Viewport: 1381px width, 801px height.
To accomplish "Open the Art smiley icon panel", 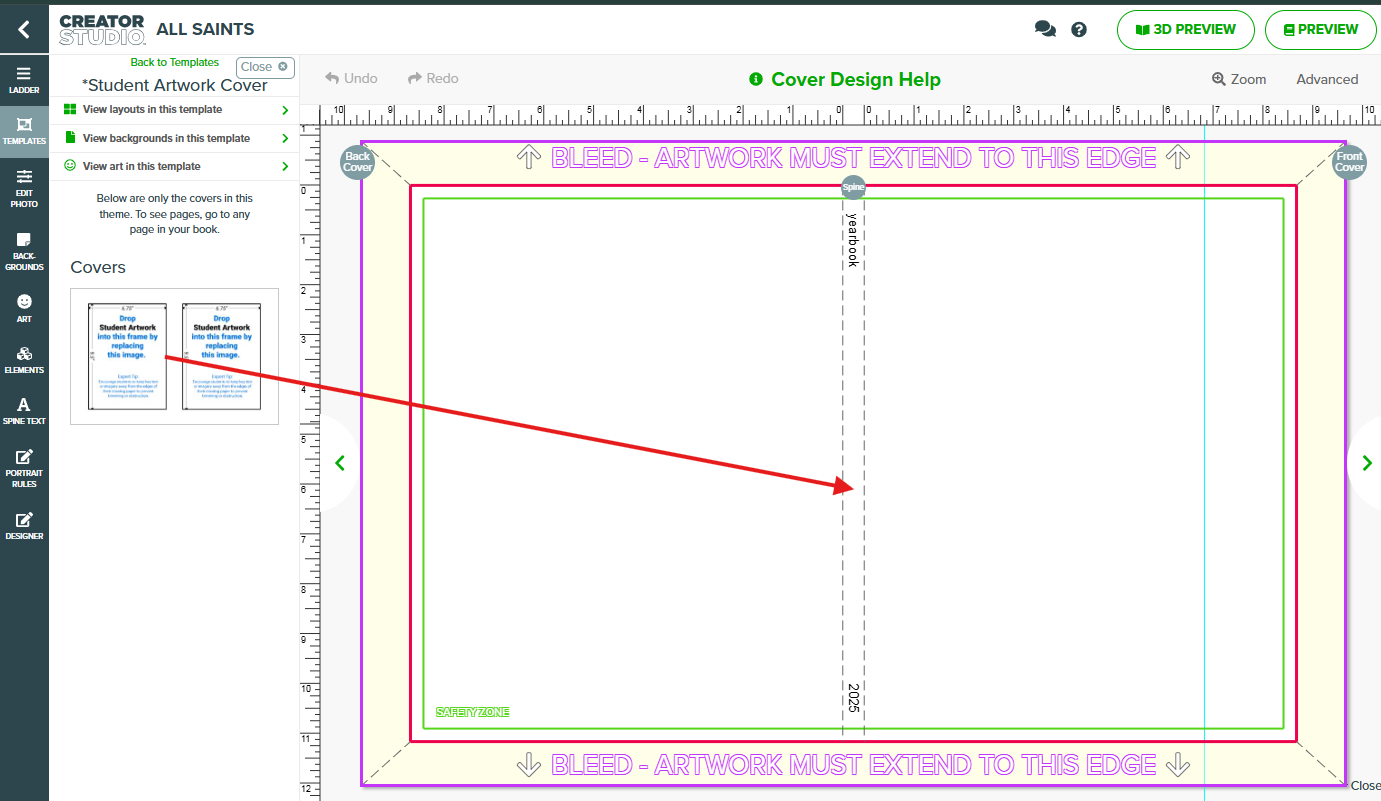I will point(24,308).
